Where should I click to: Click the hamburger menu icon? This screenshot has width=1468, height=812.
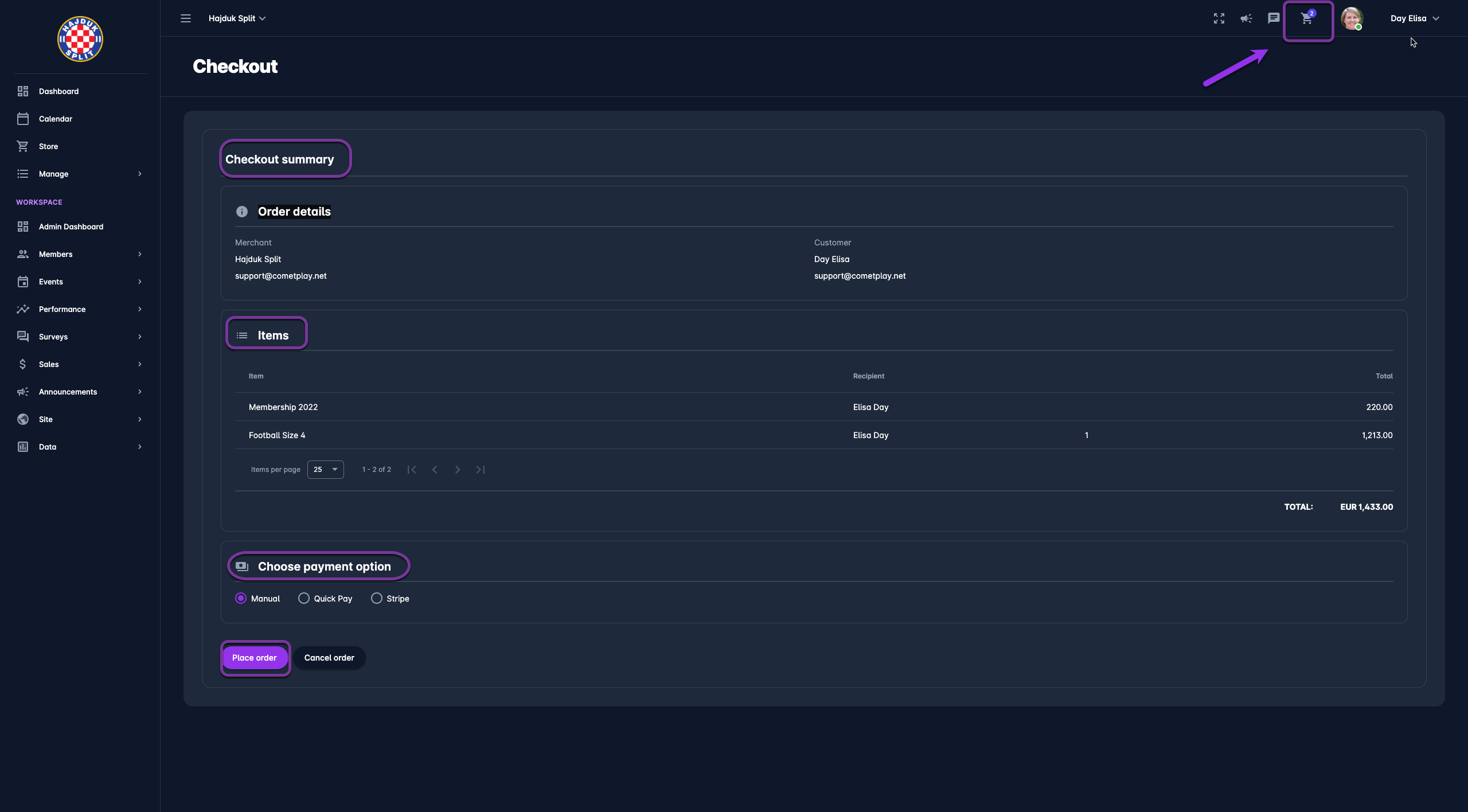(186, 18)
